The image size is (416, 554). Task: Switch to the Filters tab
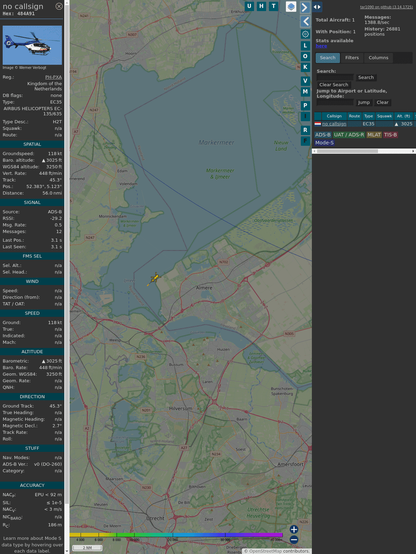click(x=352, y=58)
